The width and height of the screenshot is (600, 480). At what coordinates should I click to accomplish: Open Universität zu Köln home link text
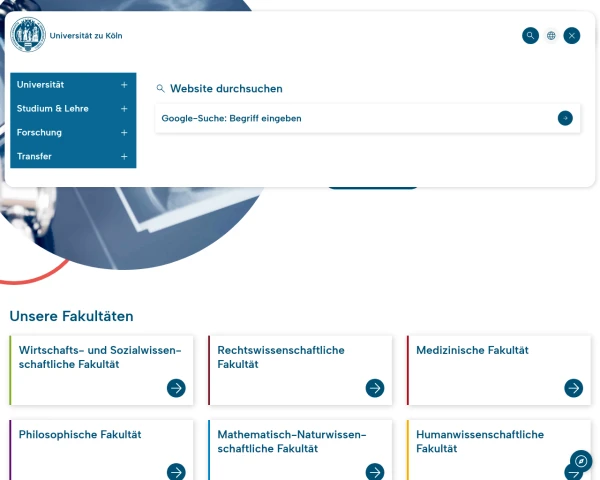[x=86, y=36]
